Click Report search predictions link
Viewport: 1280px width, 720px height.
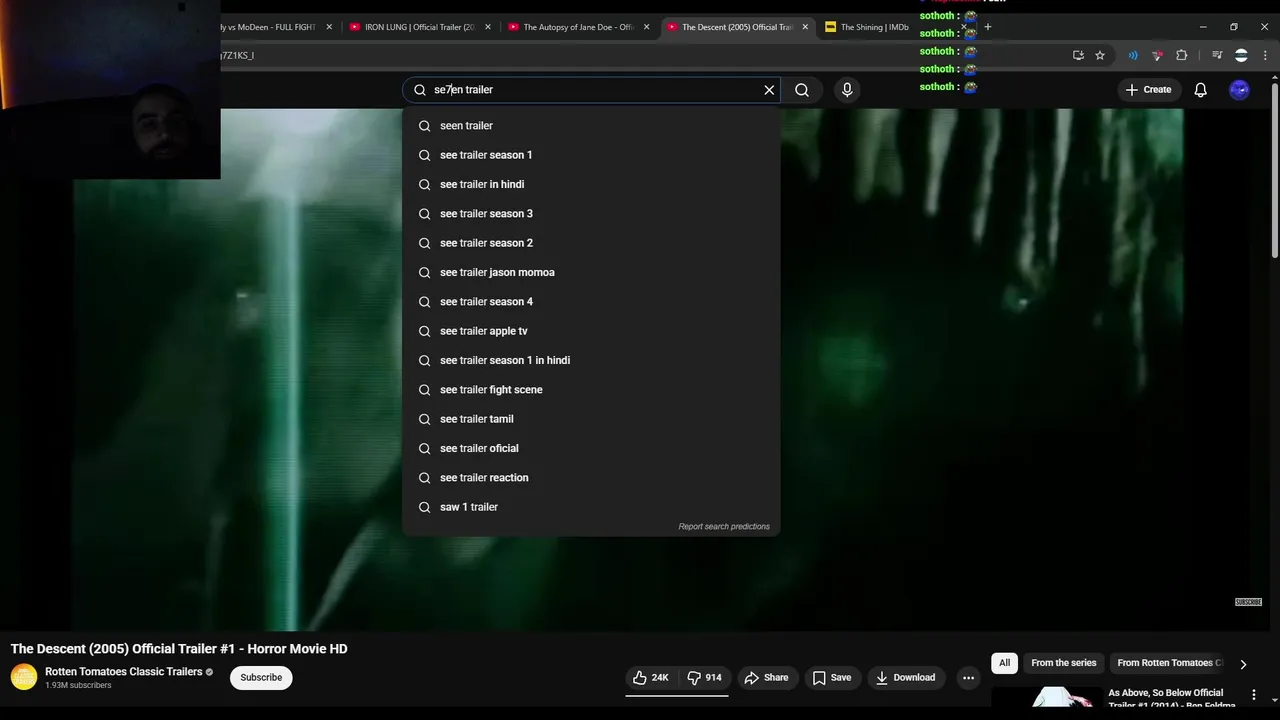click(724, 527)
